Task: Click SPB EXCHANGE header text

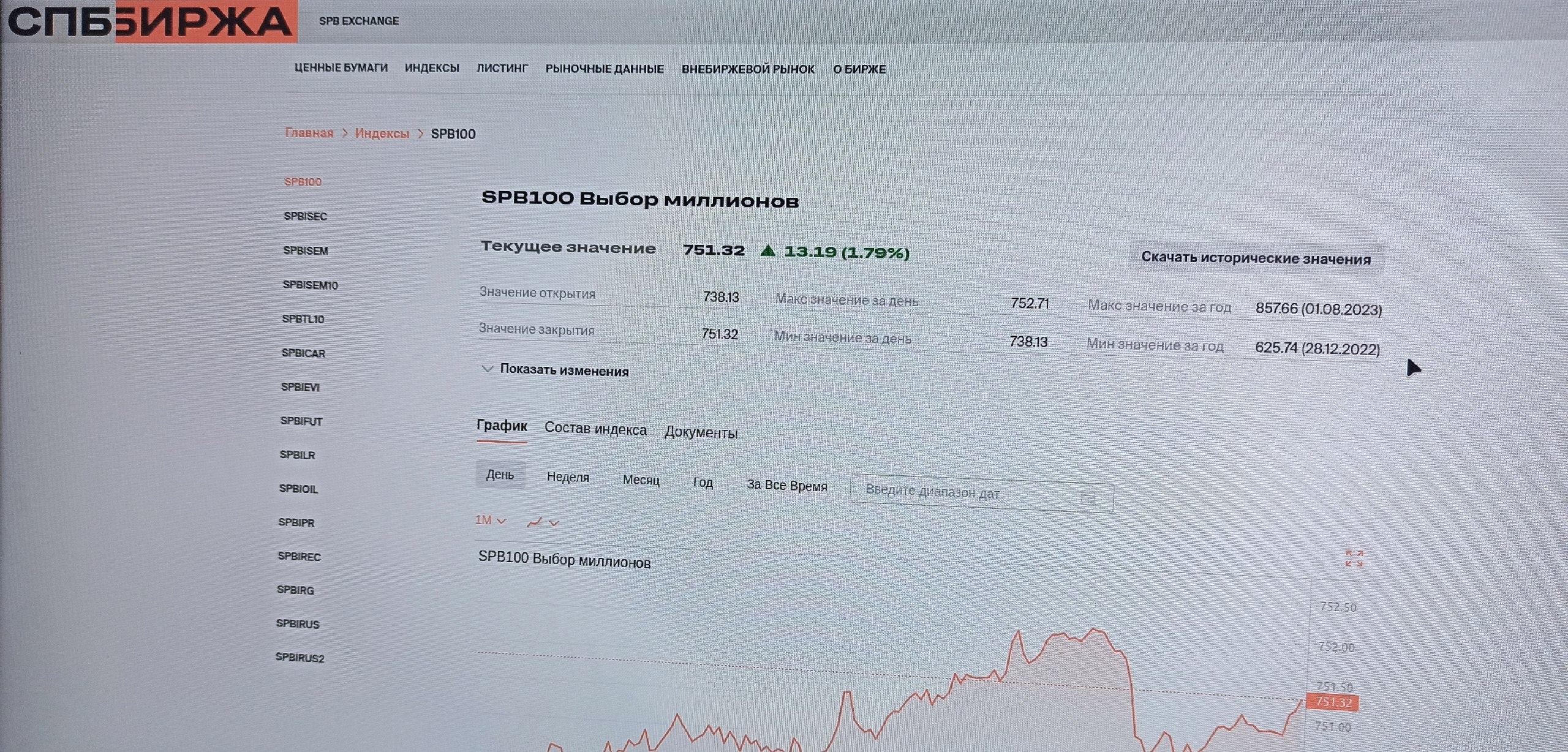Action: (359, 21)
